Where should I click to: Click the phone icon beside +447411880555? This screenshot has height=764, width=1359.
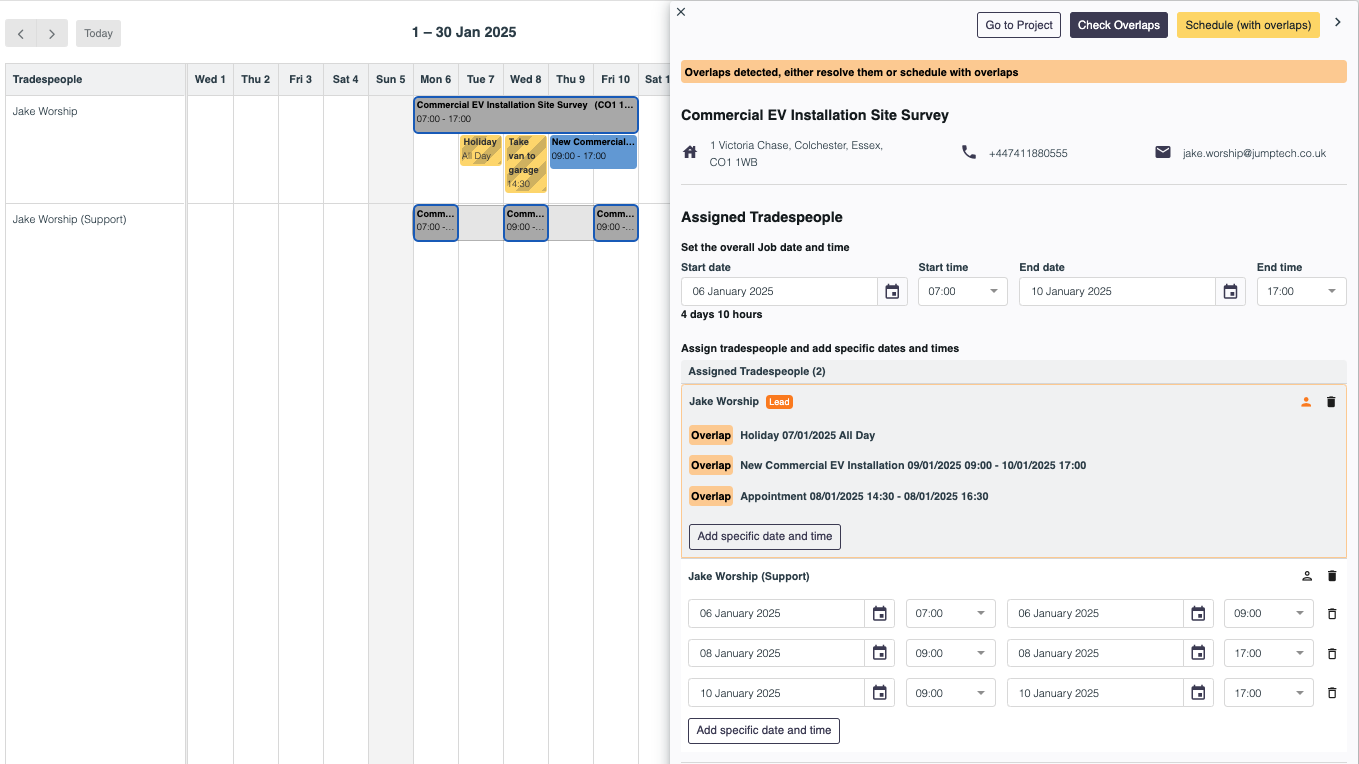click(968, 153)
